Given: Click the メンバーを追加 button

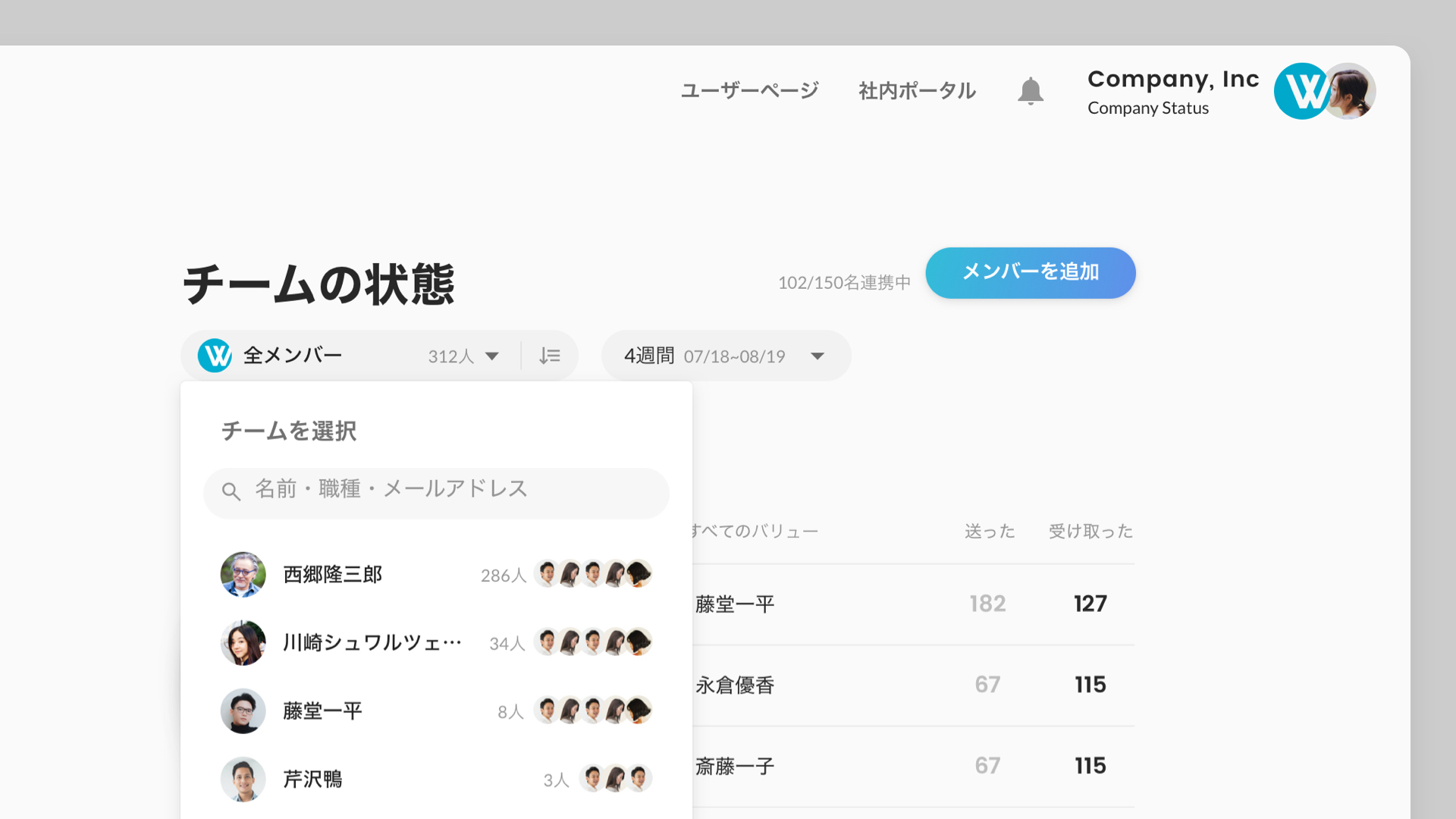Looking at the screenshot, I should [x=1030, y=272].
